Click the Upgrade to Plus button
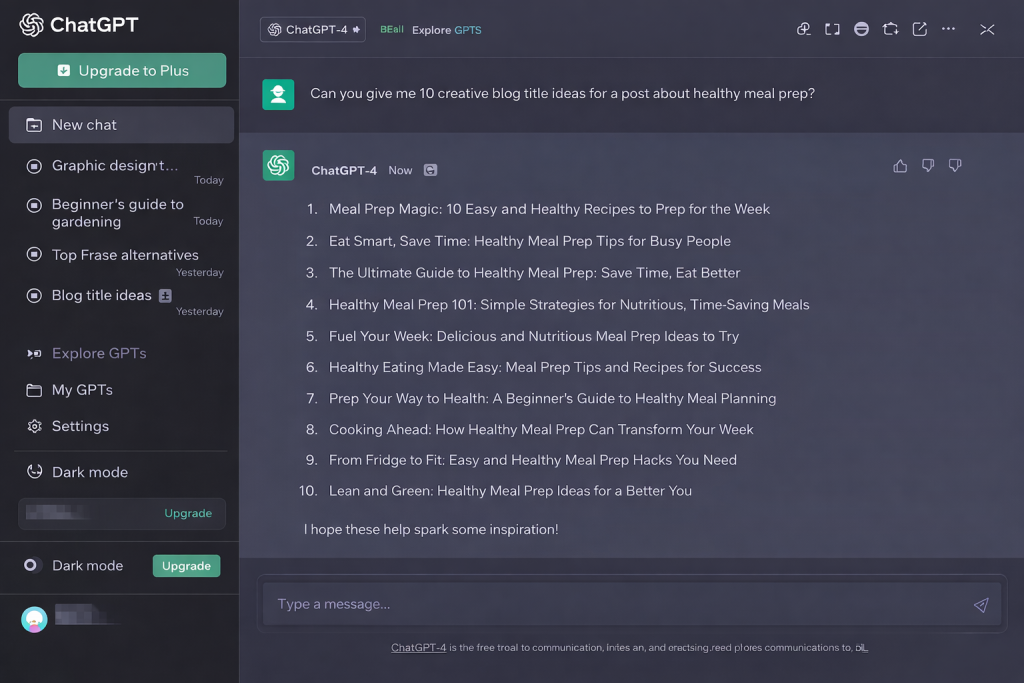The width and height of the screenshot is (1024, 683). point(122,71)
